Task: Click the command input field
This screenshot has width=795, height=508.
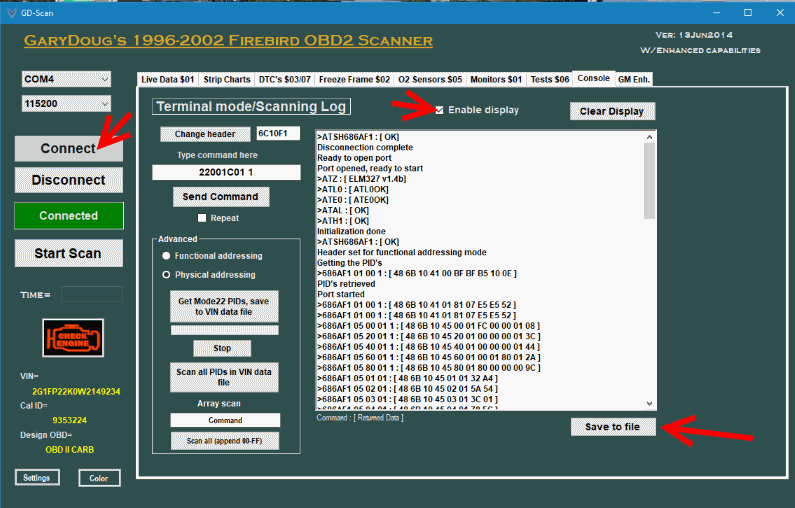Action: (226, 172)
